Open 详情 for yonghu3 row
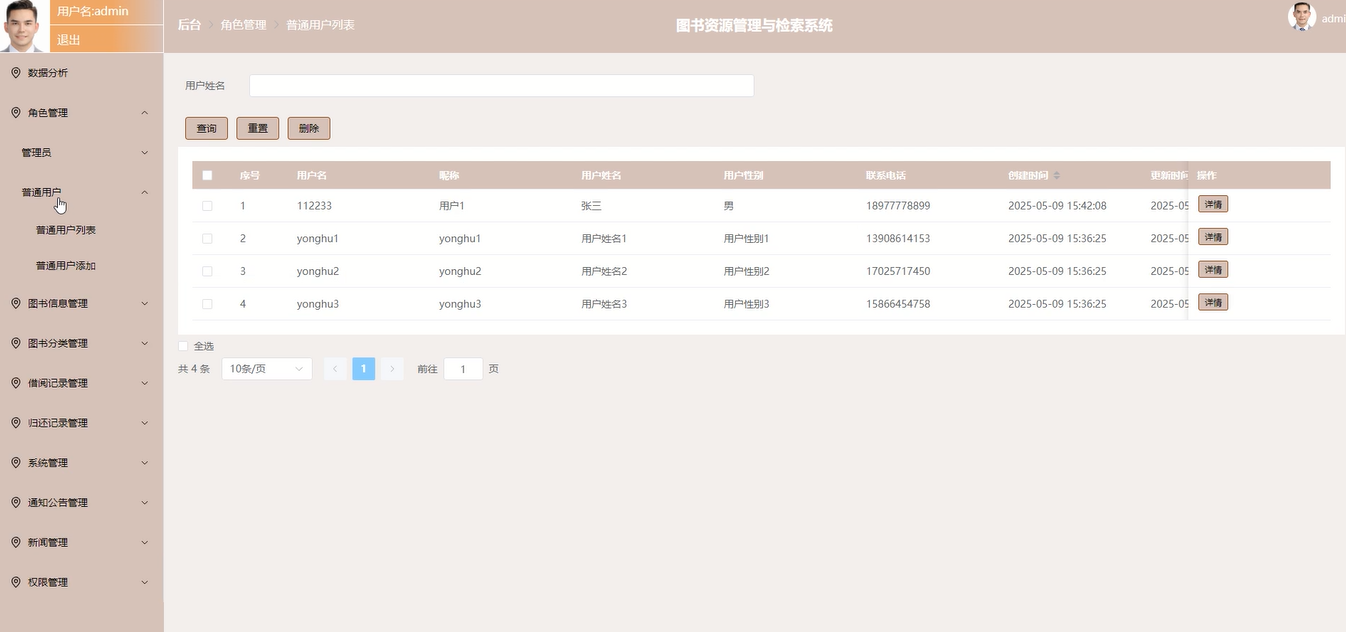1346x632 pixels. [1213, 302]
